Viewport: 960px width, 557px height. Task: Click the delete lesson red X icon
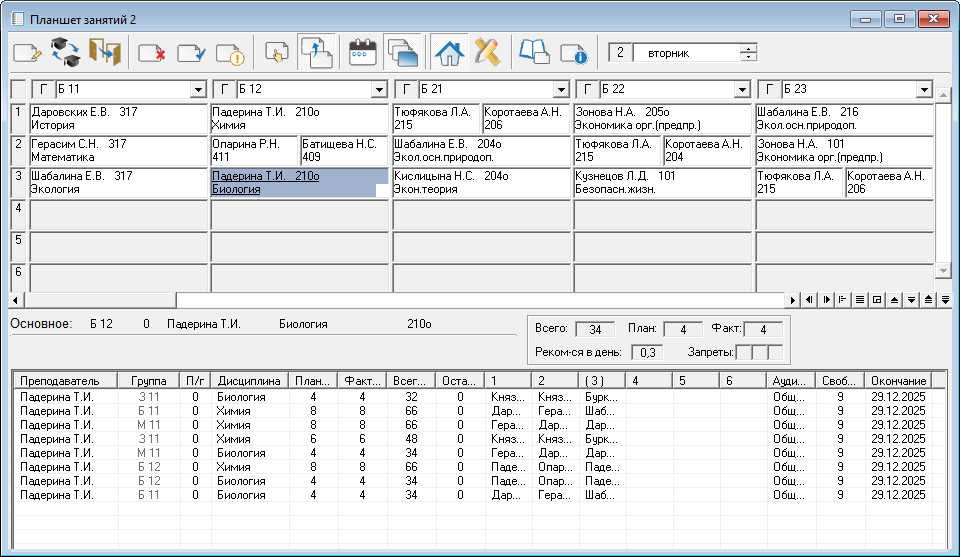coord(153,51)
